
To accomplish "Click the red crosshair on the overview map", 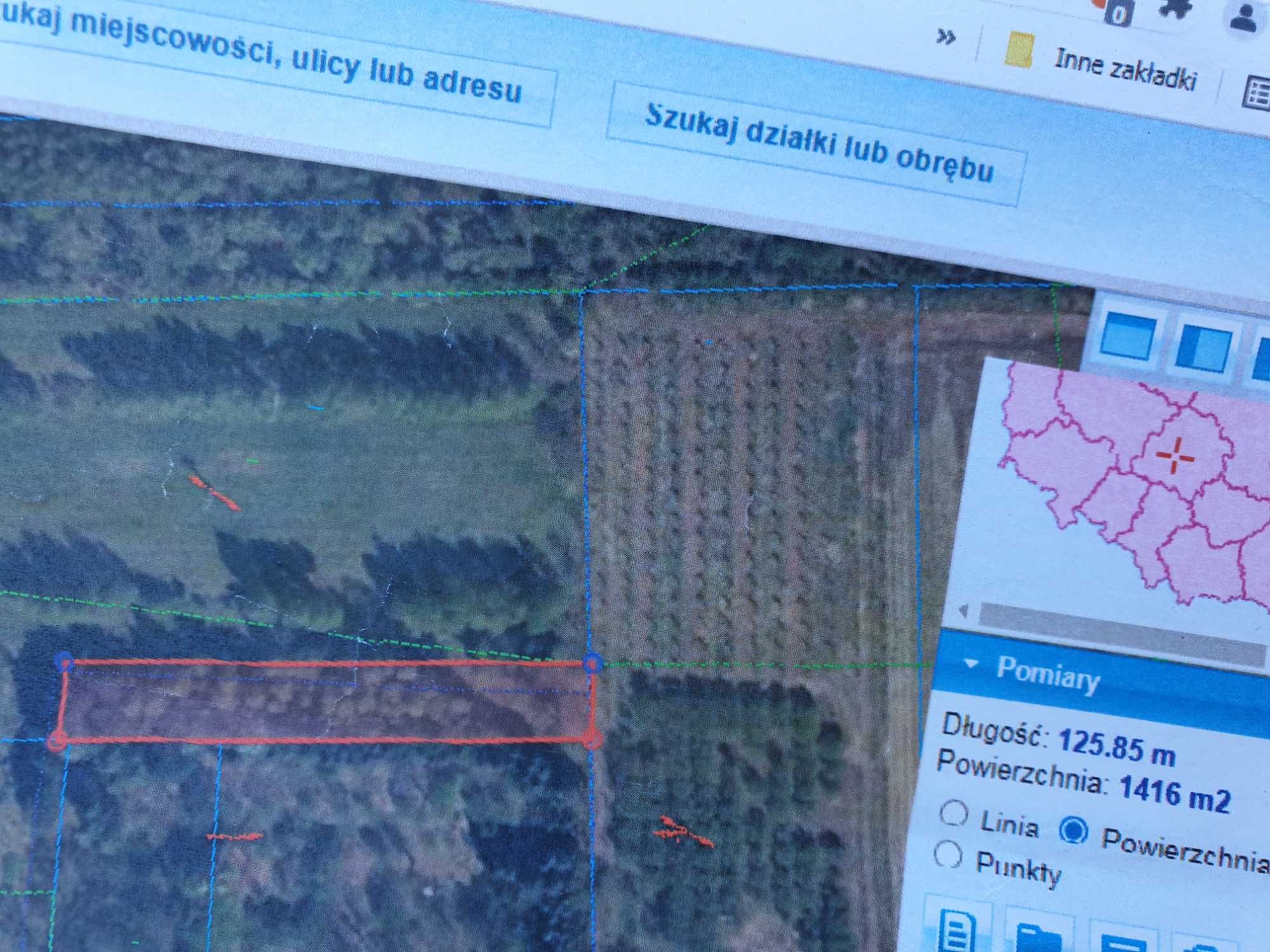I will pos(1174,455).
